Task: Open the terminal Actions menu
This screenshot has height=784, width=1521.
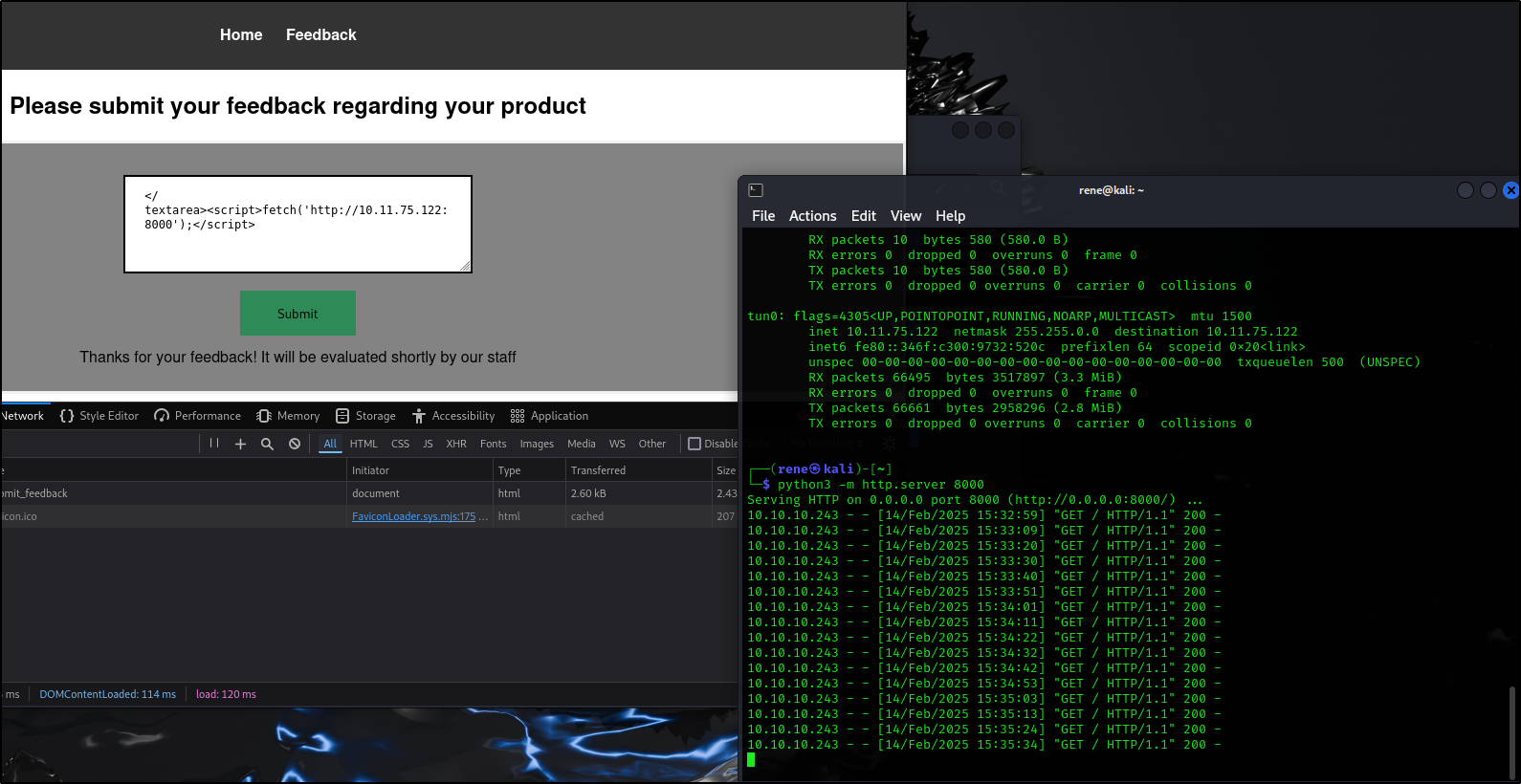Action: click(x=812, y=216)
